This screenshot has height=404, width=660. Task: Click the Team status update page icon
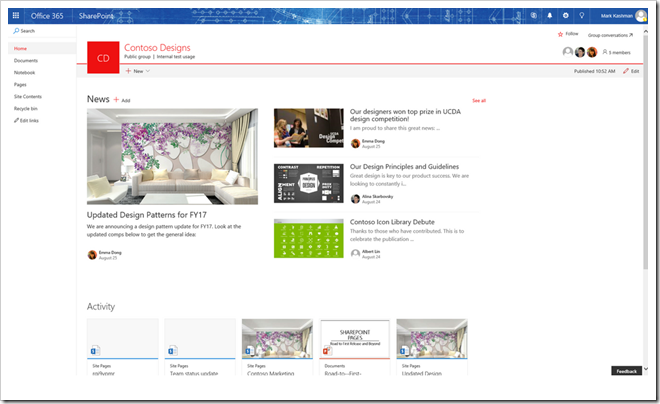point(173,350)
